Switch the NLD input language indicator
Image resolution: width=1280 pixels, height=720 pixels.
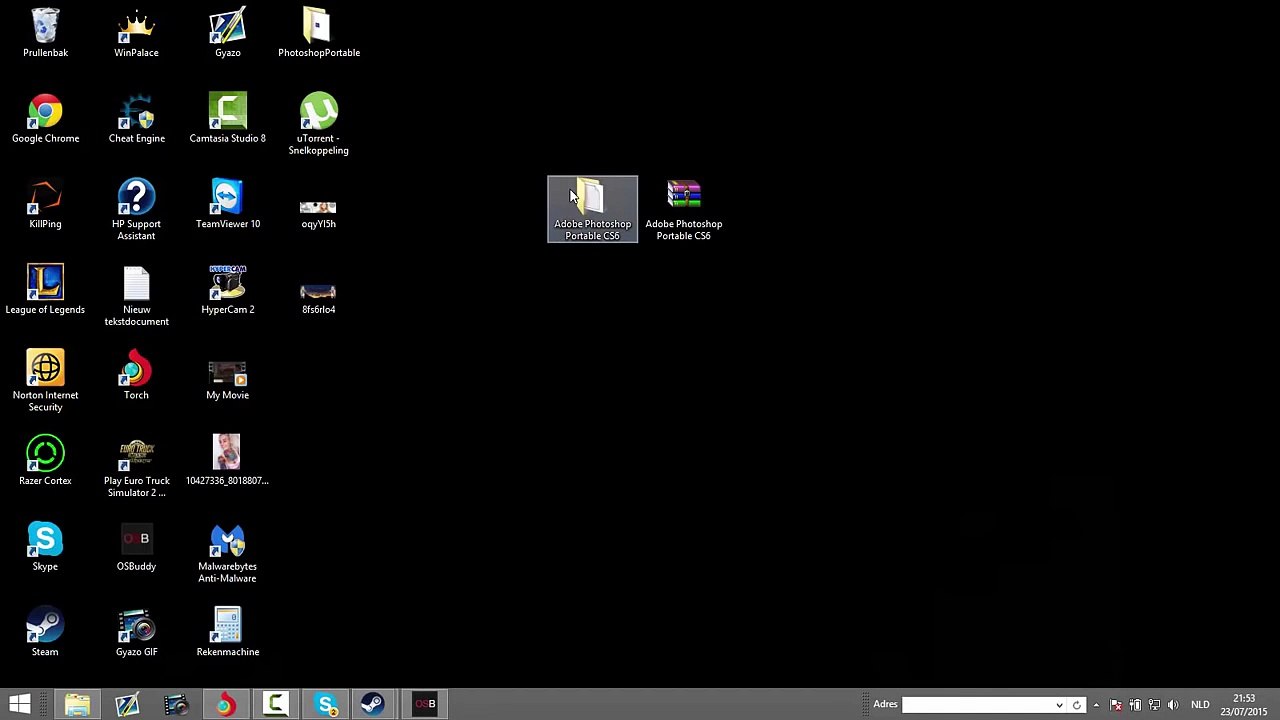tap(1200, 705)
